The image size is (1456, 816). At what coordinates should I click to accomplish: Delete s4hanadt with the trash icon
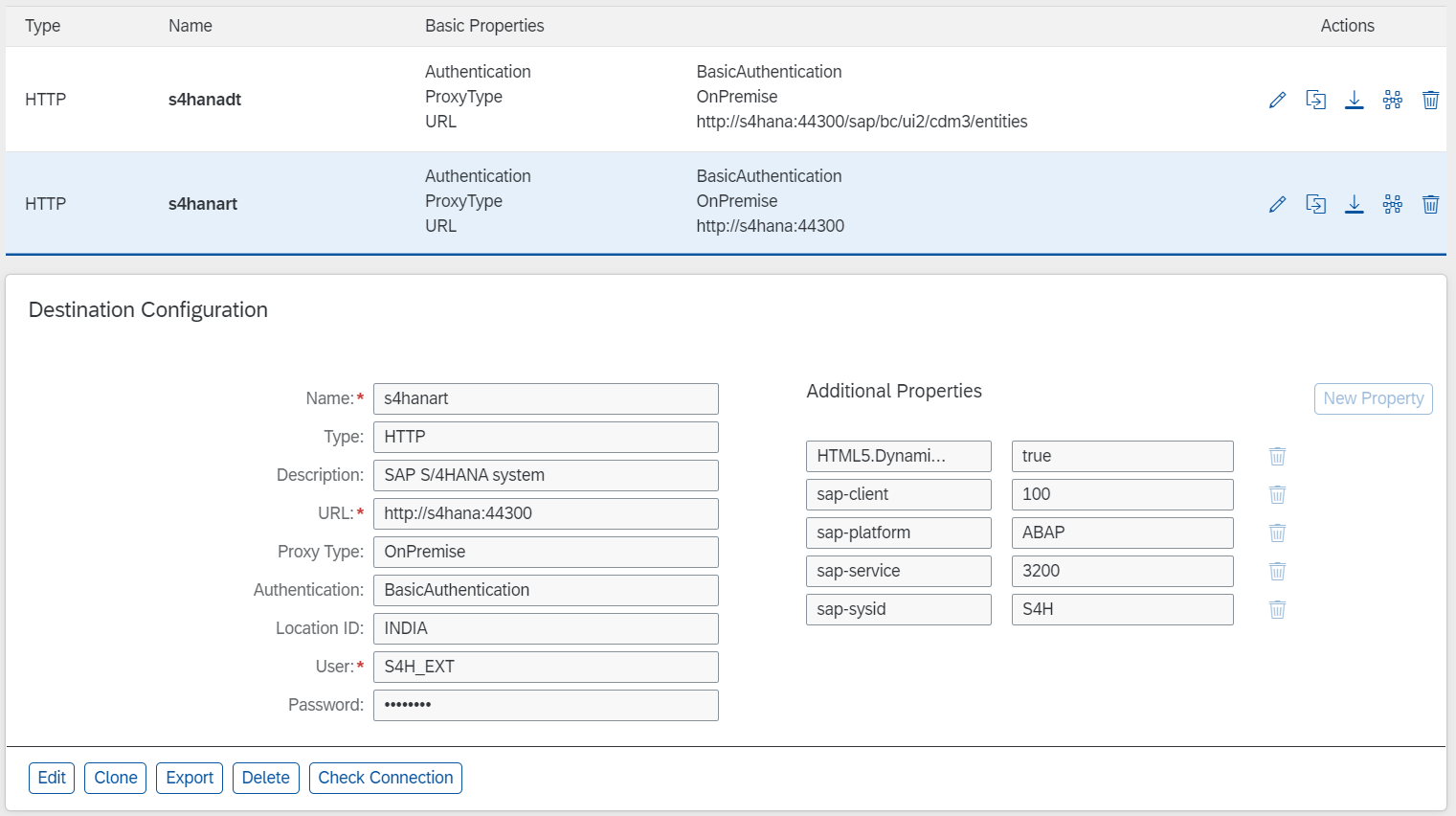coord(1430,100)
